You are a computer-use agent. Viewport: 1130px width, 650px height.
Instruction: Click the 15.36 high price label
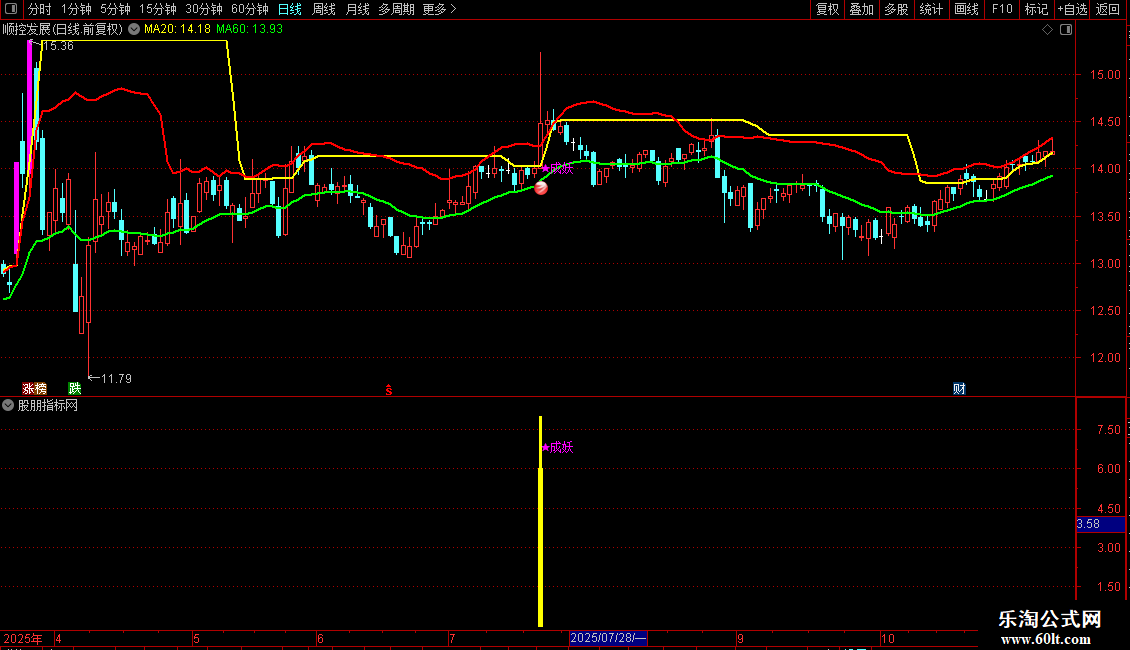[x=58, y=46]
